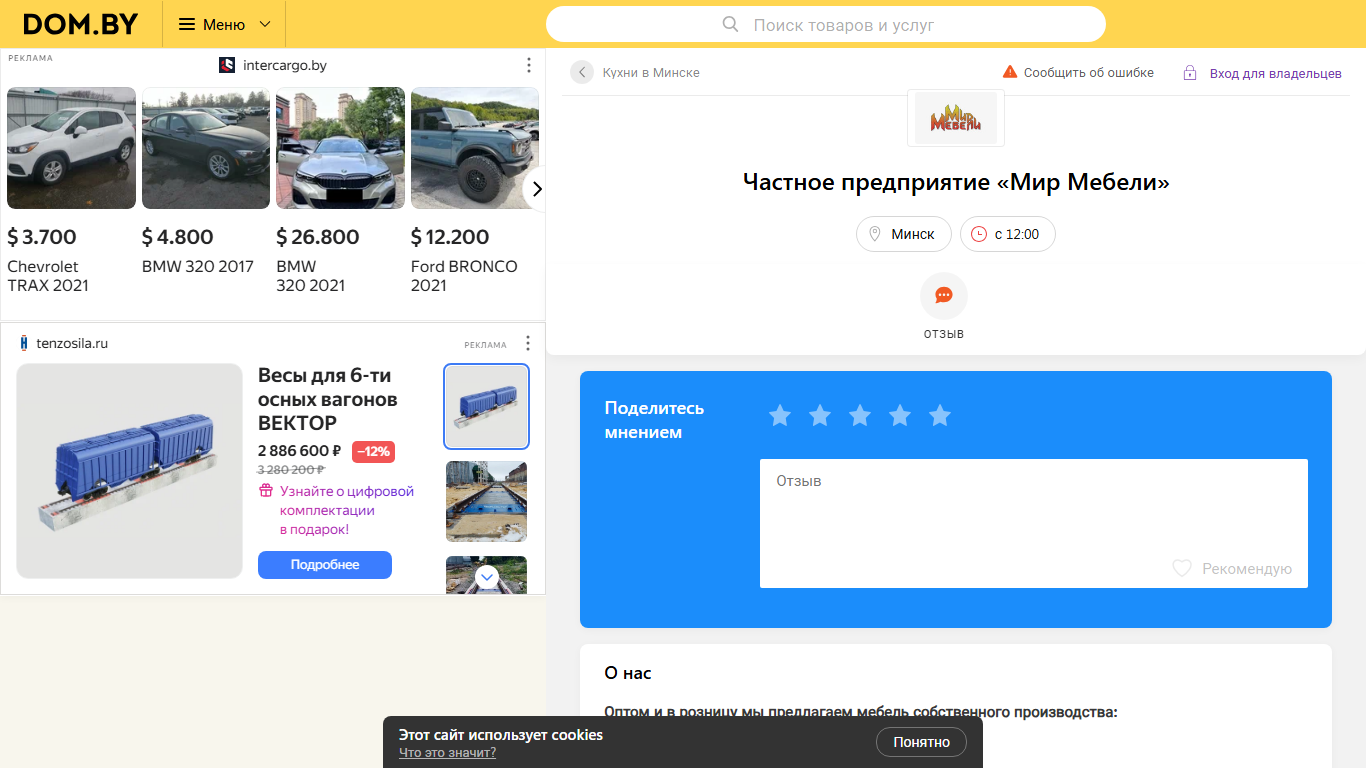1366x768 pixels.
Task: Click the search magnifier icon
Action: 730,24
